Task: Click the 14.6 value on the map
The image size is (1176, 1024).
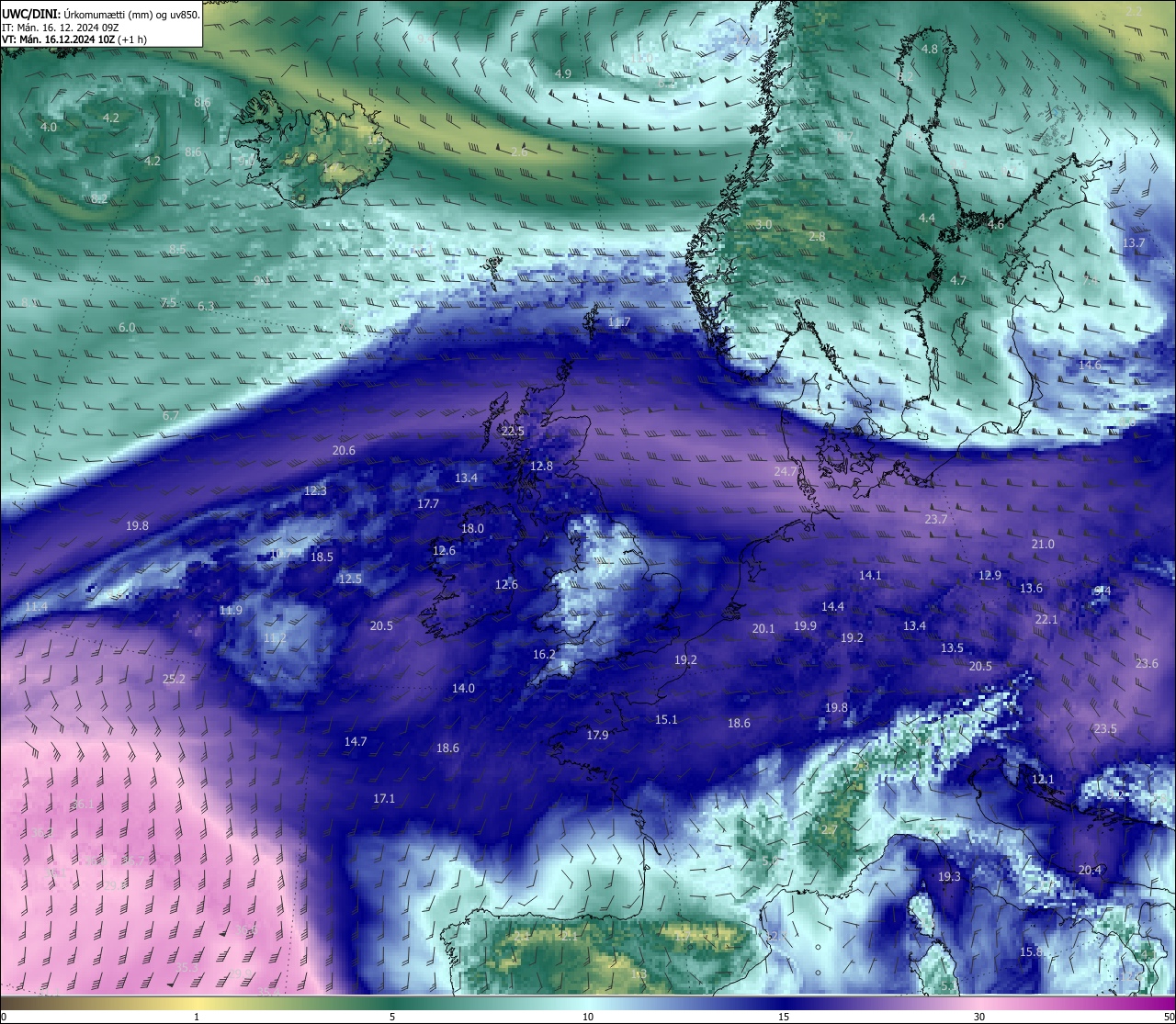Action: [x=1090, y=366]
